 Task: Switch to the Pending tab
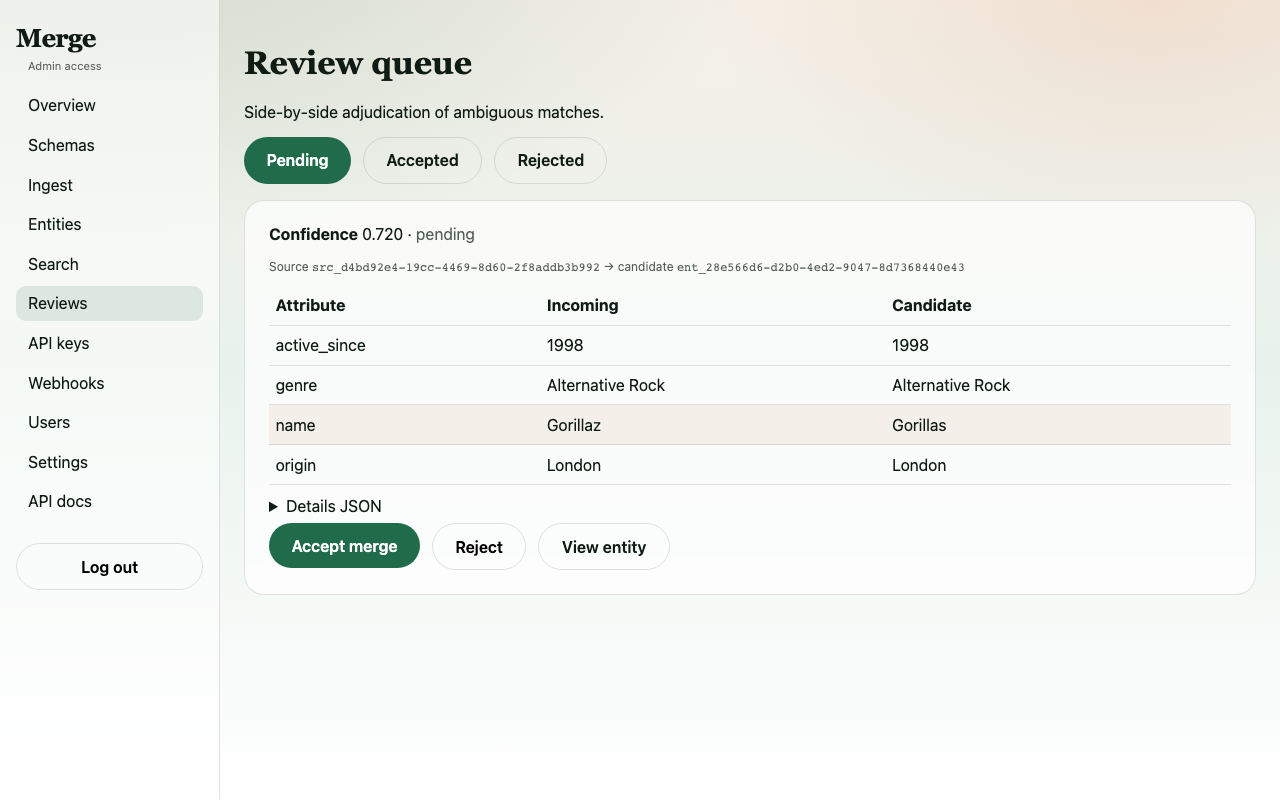(297, 160)
